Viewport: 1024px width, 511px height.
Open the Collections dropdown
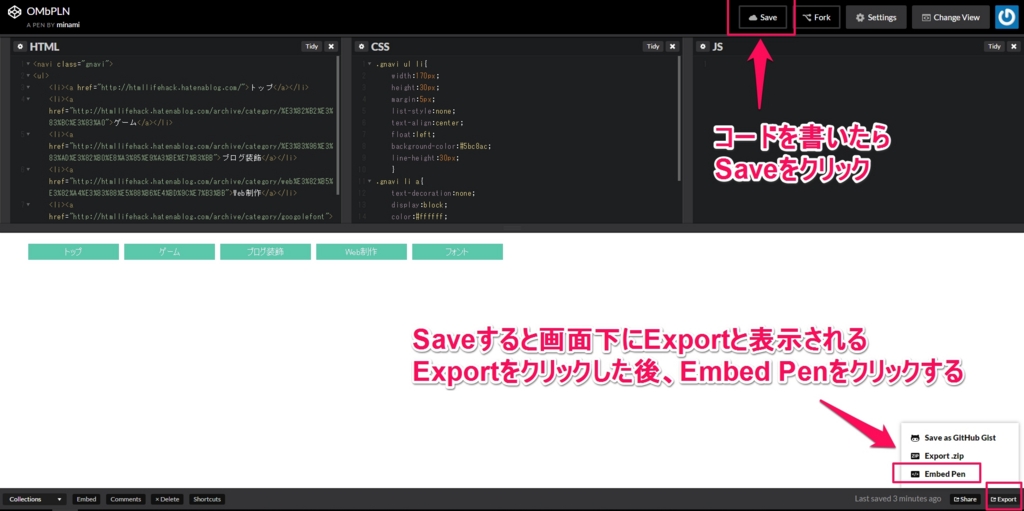tap(36, 499)
